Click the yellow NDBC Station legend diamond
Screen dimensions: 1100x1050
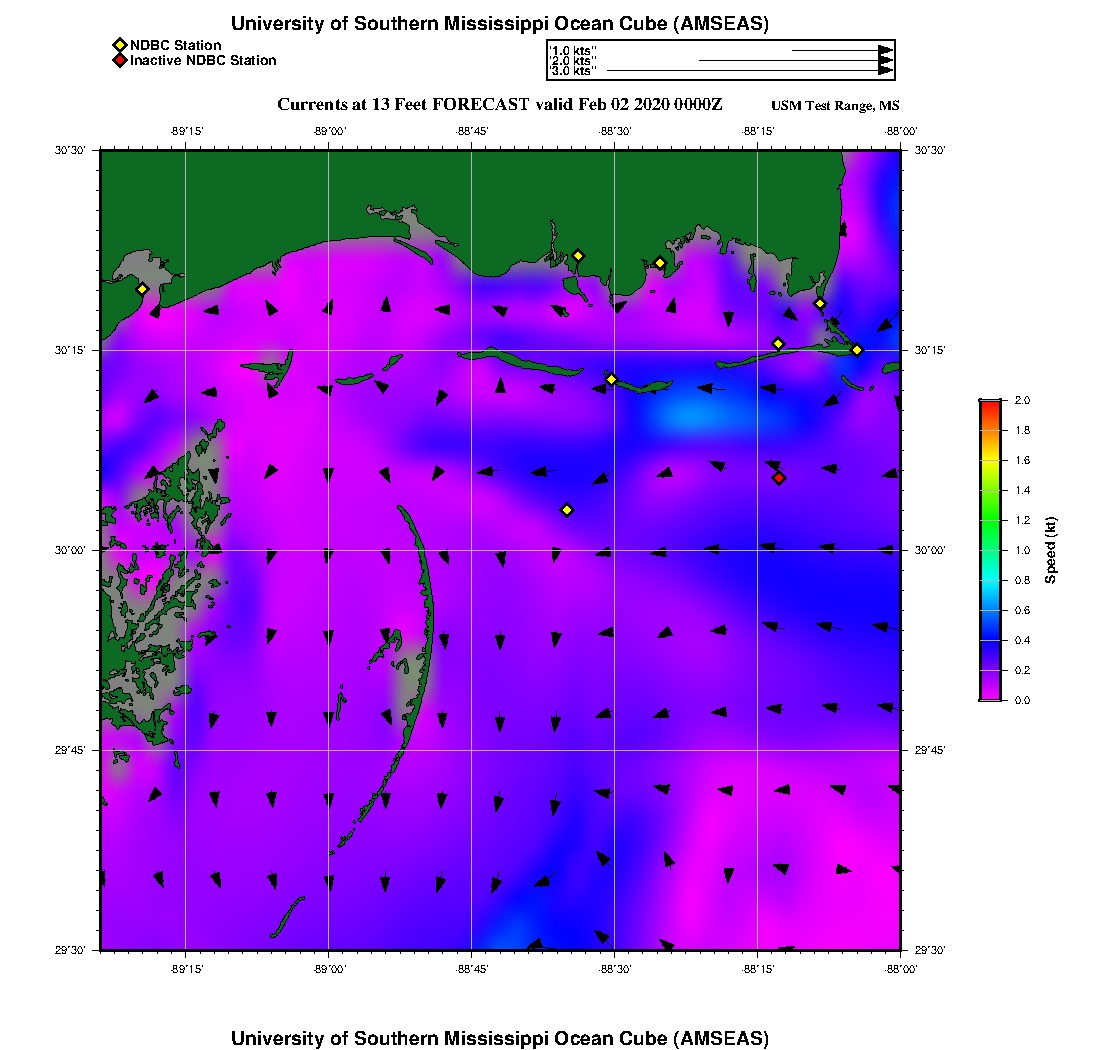point(120,45)
